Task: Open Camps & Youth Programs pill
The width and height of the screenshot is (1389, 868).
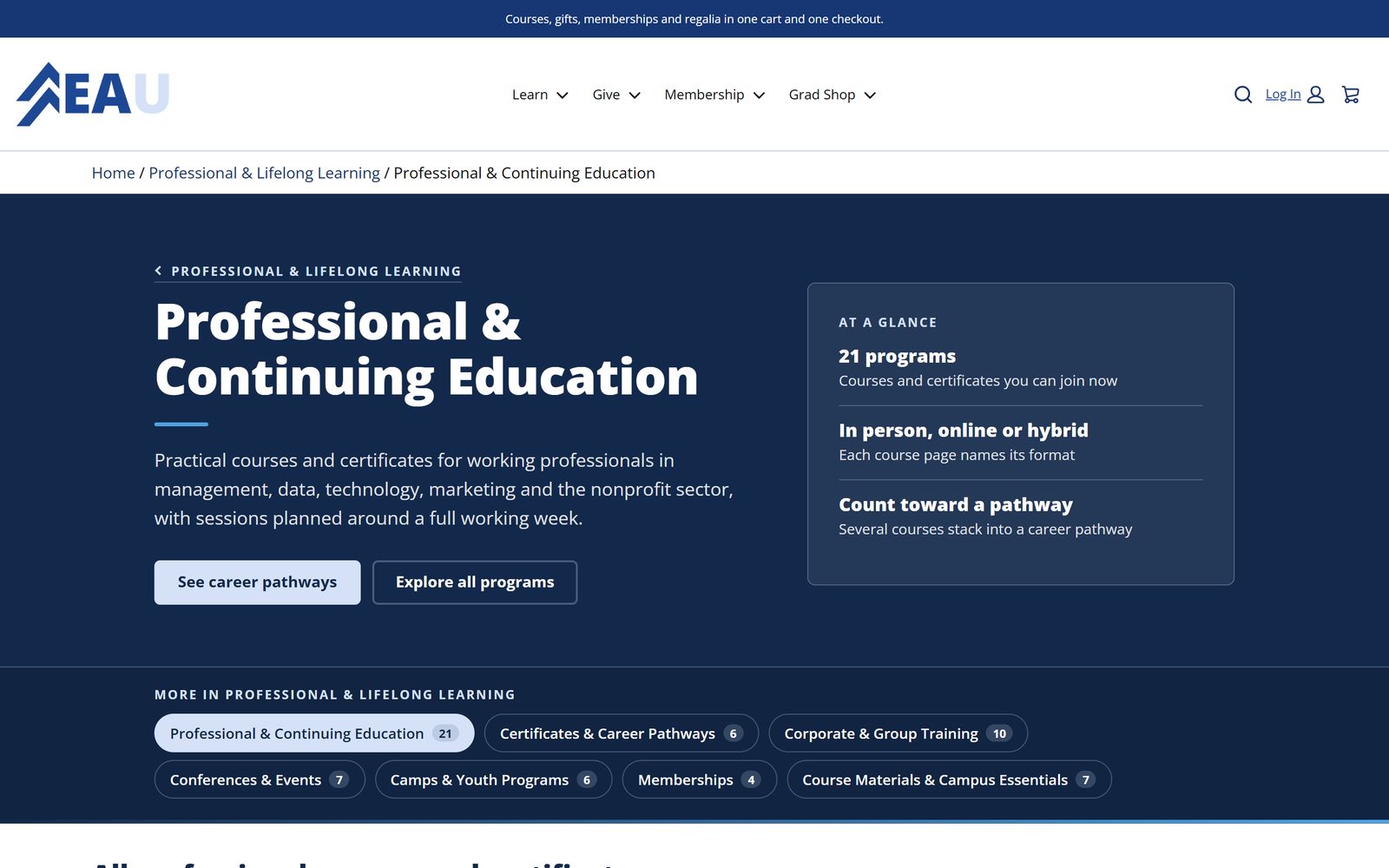Action: 494,779
